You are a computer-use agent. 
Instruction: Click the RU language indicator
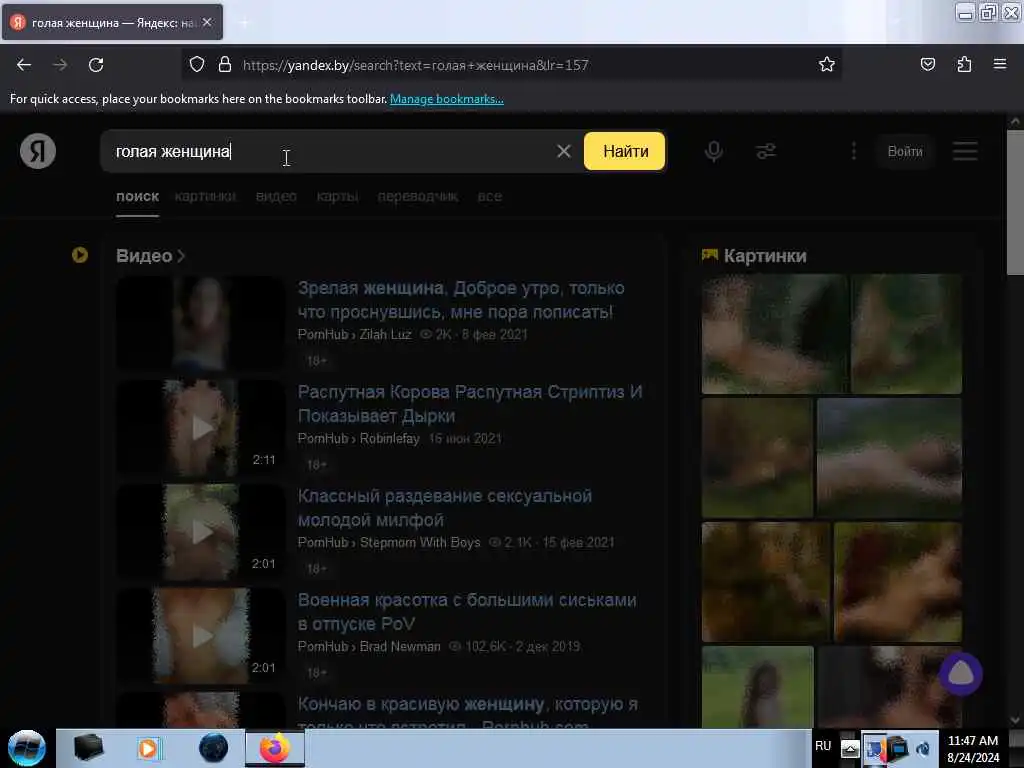pos(823,746)
